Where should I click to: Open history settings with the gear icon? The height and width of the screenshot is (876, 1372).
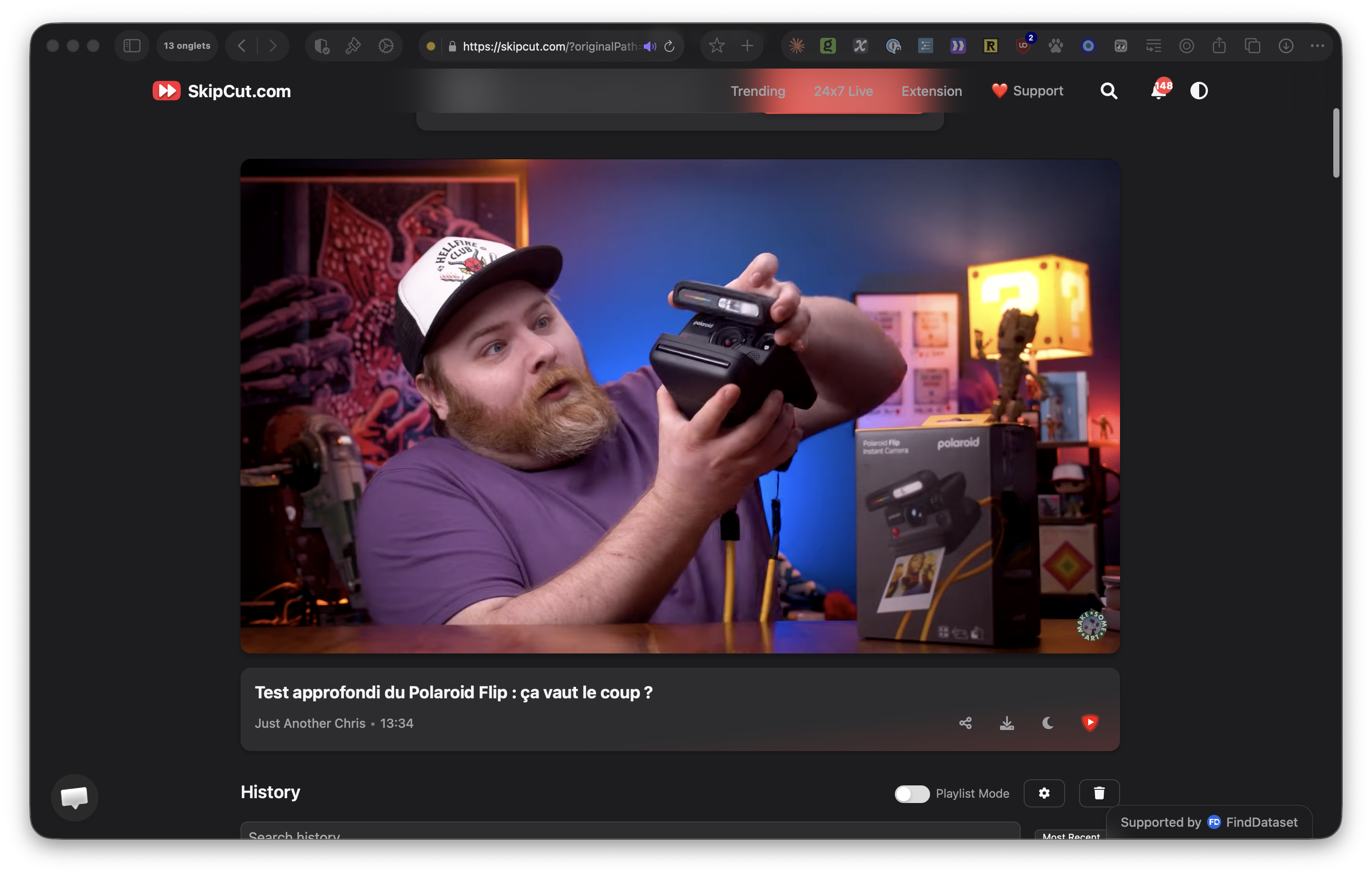point(1044,793)
